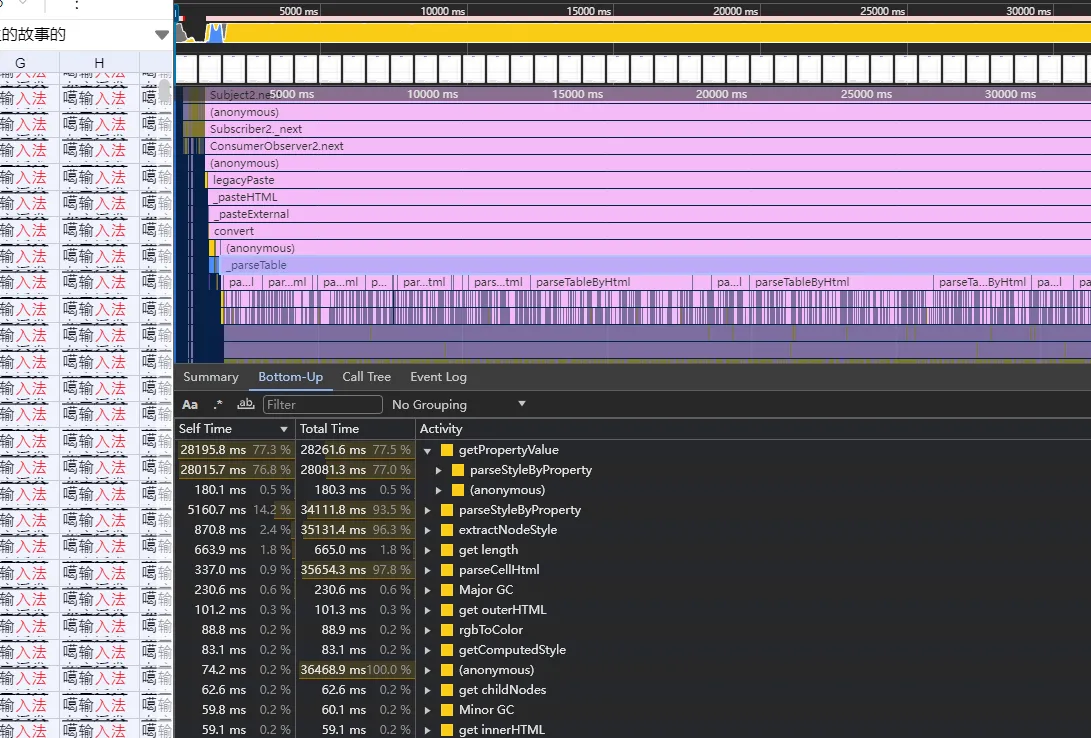Viewport: 1091px width, 738px height.
Task: Click the Filter text input
Action: [x=322, y=405]
